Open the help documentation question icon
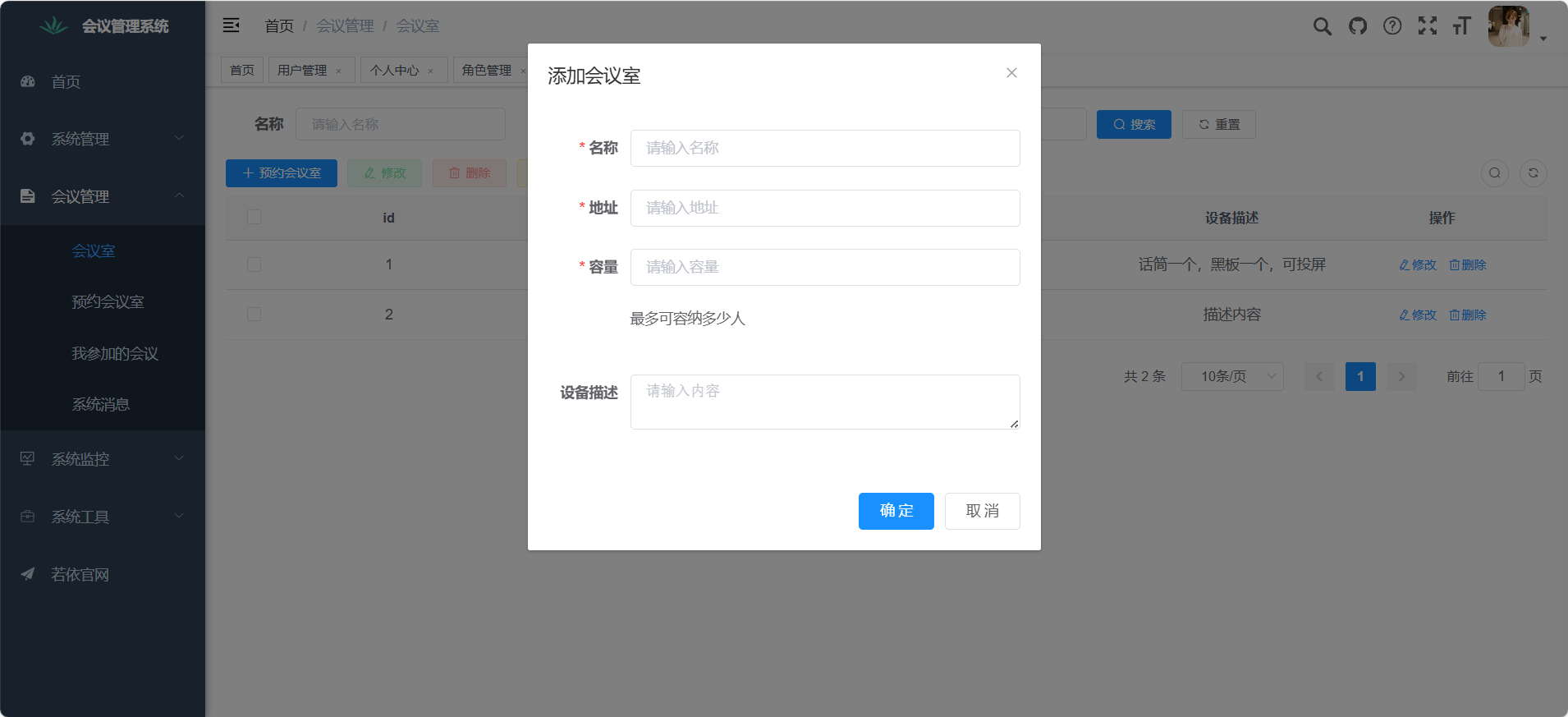Viewport: 1568px width, 717px height. (1392, 26)
